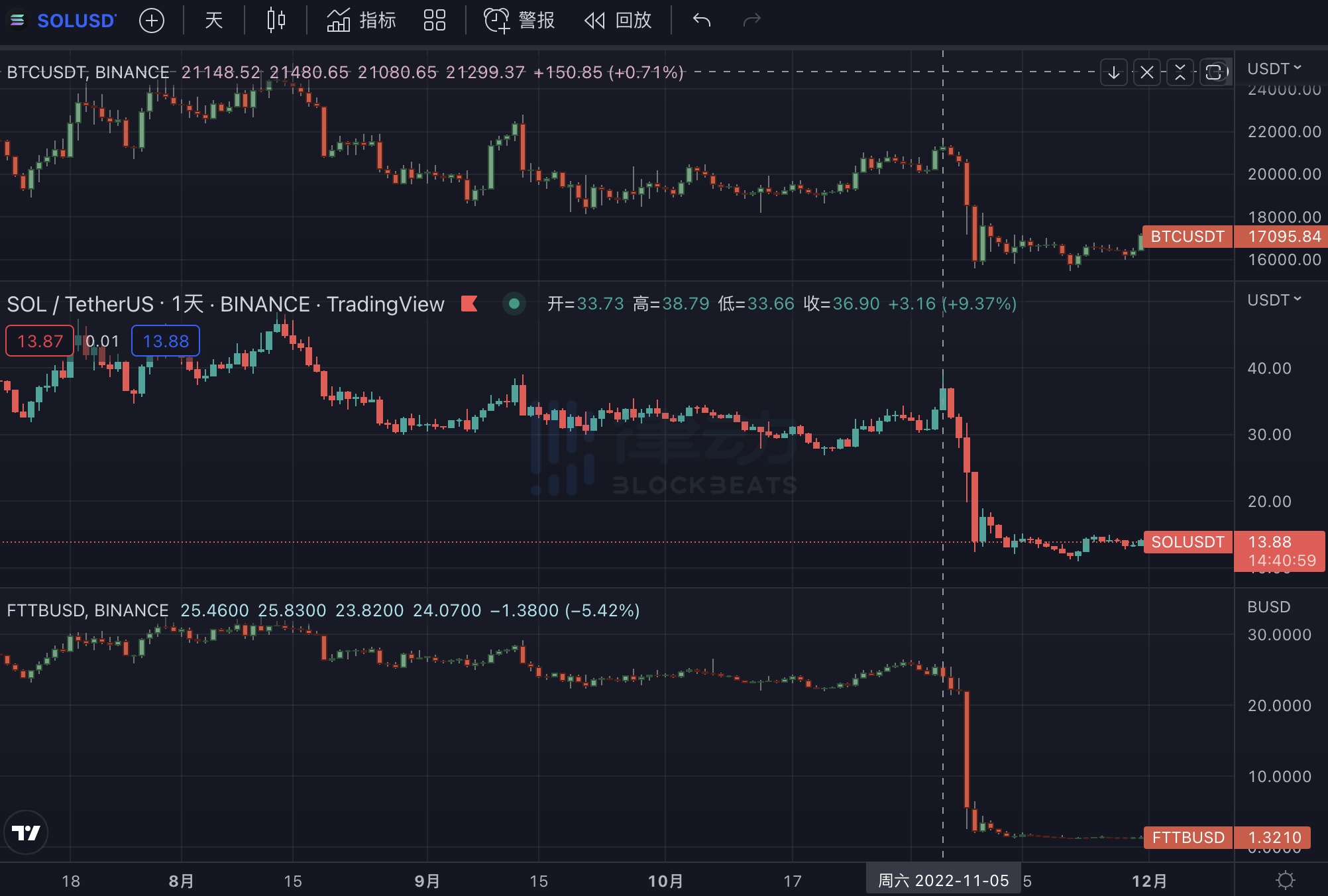
Task: Click the 13.87 sell price button
Action: point(39,341)
